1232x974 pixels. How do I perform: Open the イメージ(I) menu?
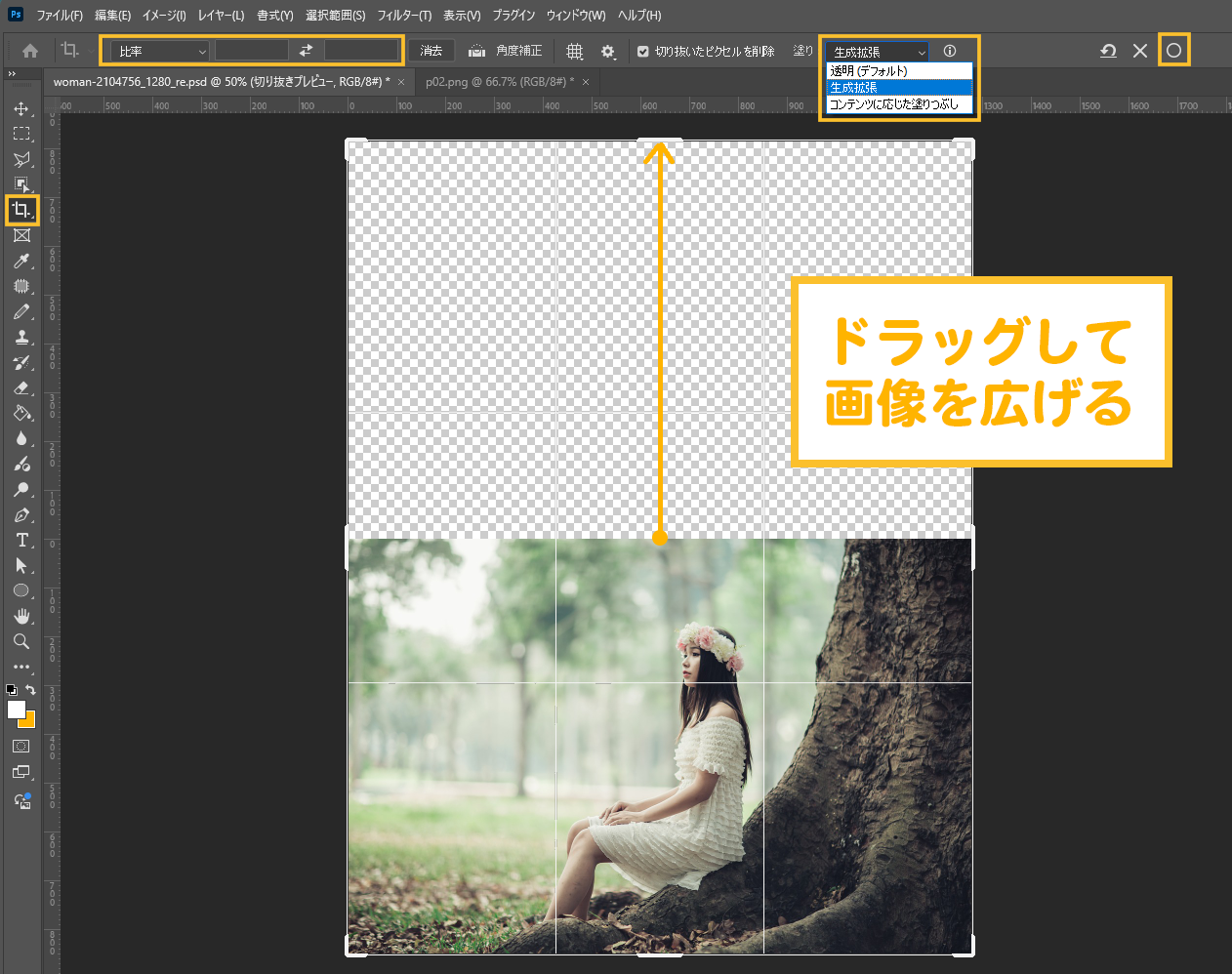tap(164, 16)
